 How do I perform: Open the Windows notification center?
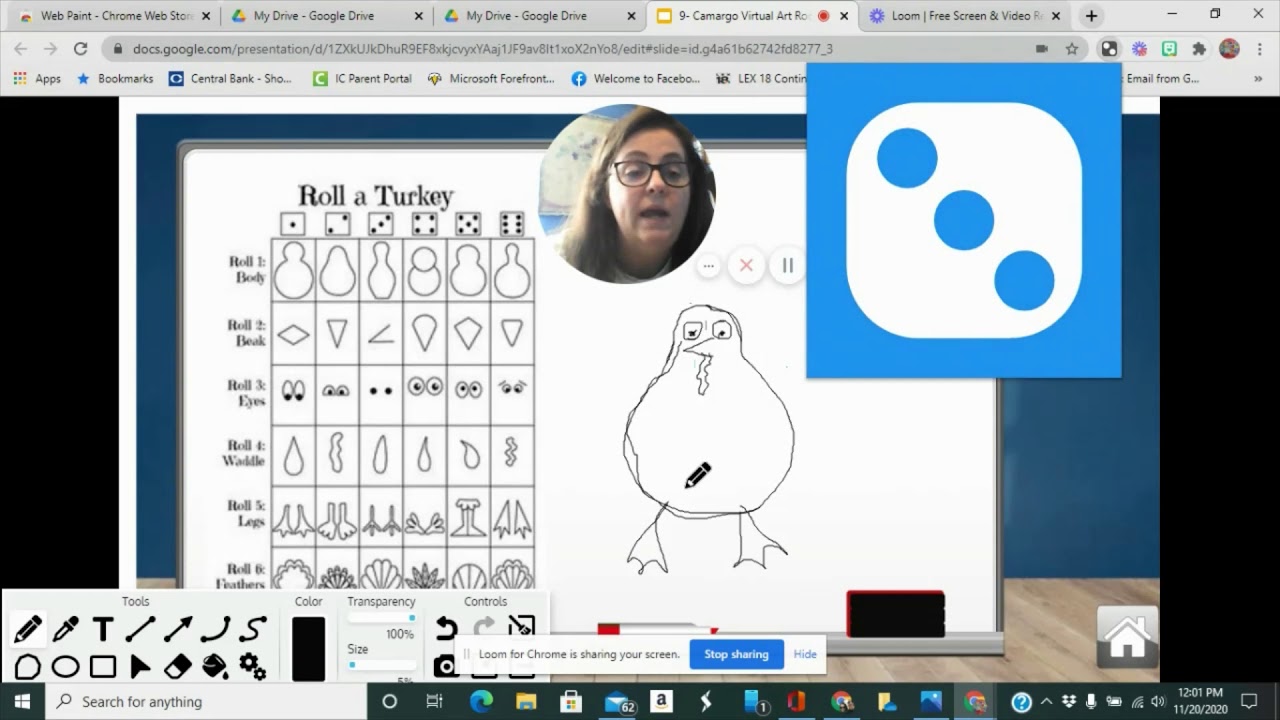(x=1249, y=701)
